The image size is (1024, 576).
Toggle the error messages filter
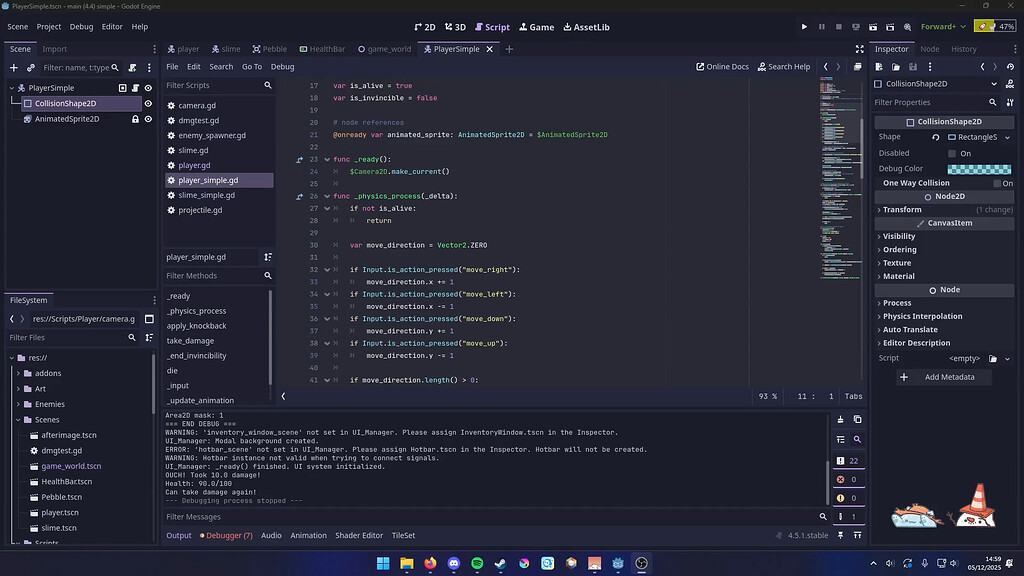coord(848,479)
